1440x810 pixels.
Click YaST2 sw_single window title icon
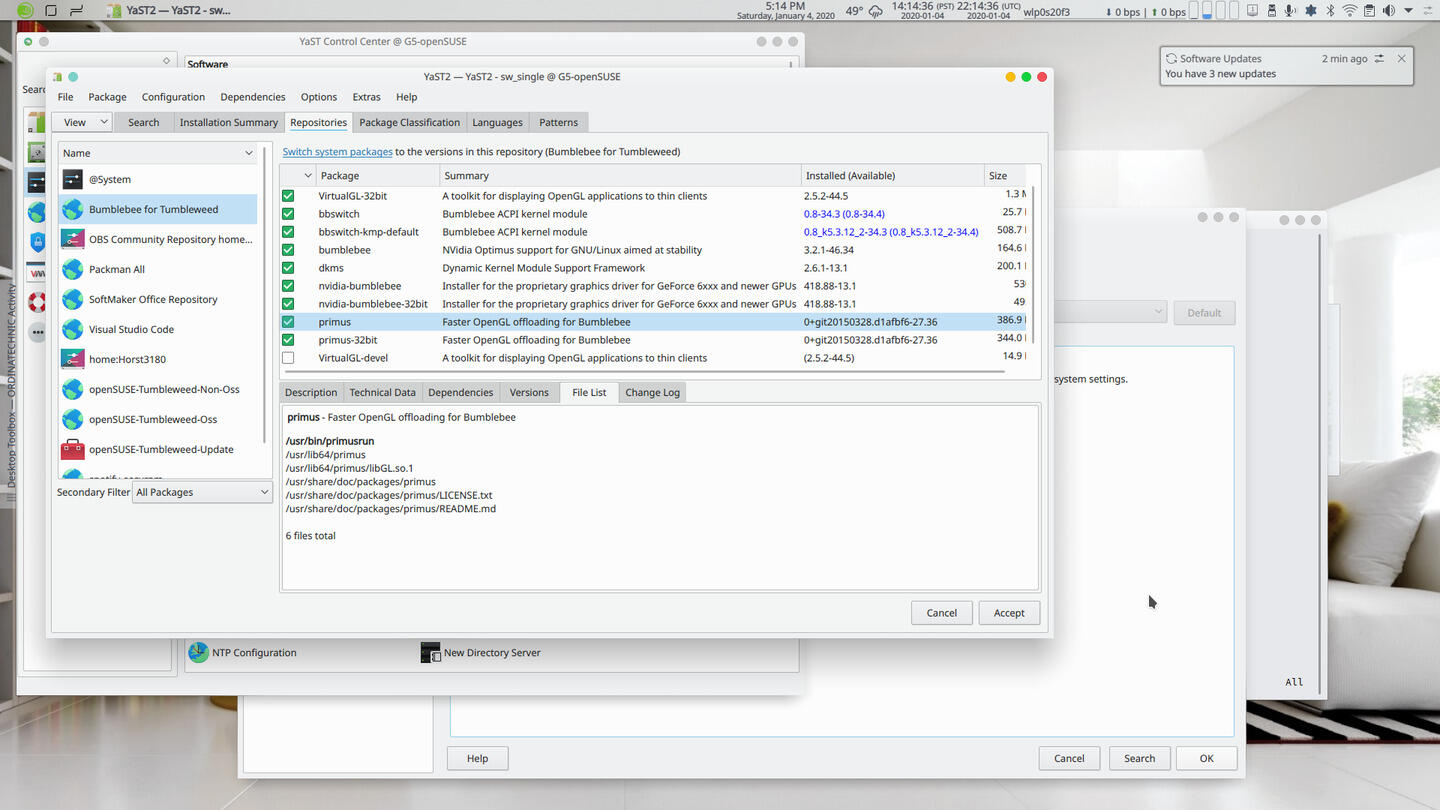click(58, 76)
